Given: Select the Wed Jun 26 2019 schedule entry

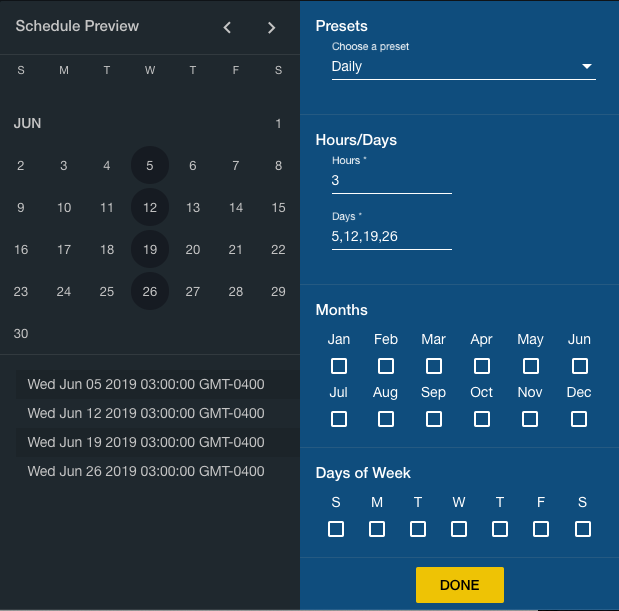Looking at the screenshot, I should coord(146,471).
